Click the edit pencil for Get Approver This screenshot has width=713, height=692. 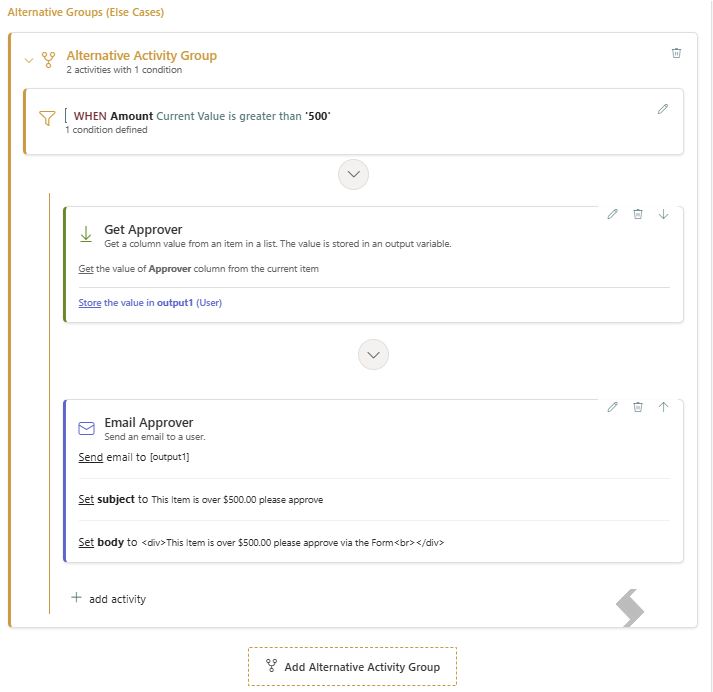pos(613,214)
